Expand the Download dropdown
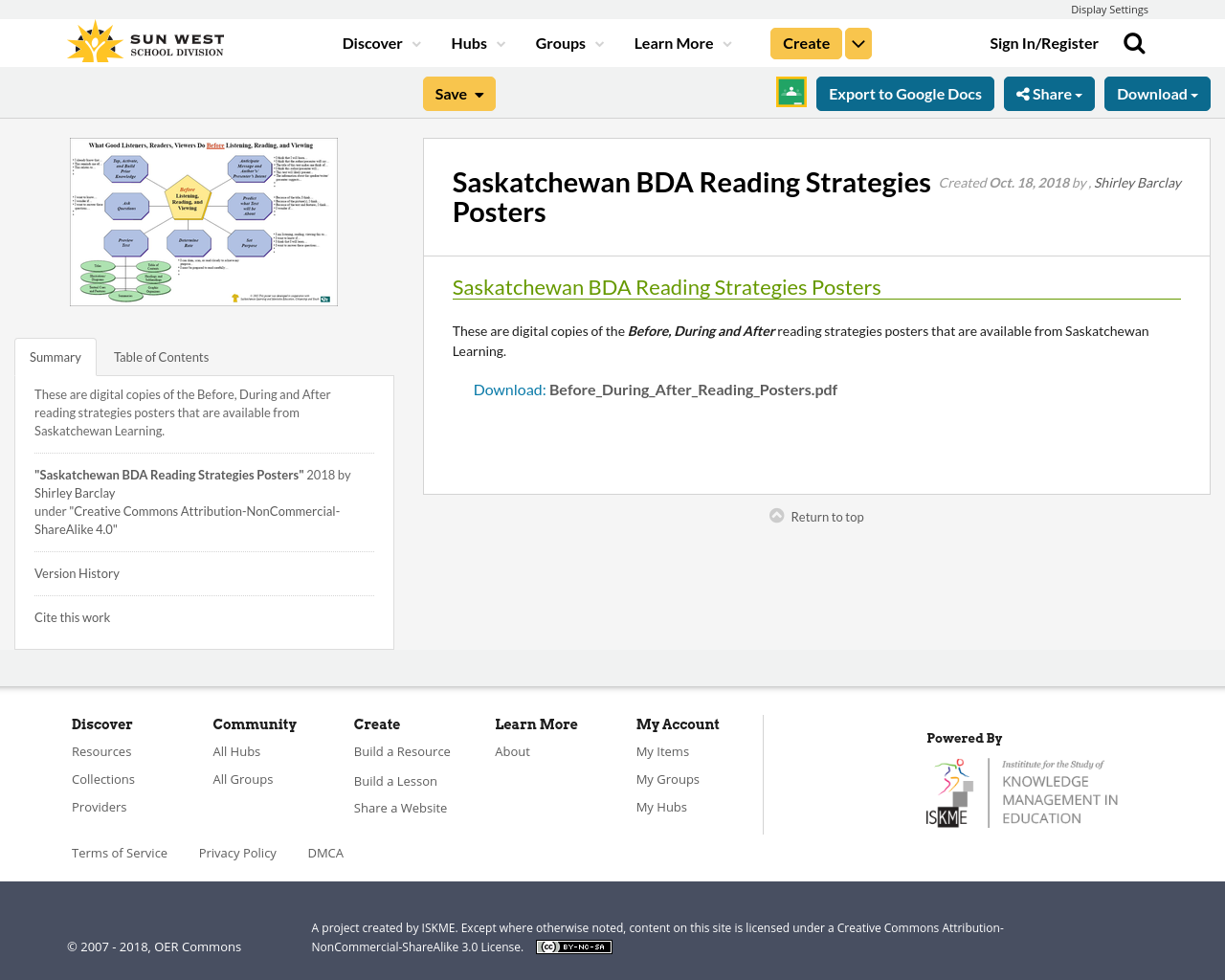 pos(1157,93)
